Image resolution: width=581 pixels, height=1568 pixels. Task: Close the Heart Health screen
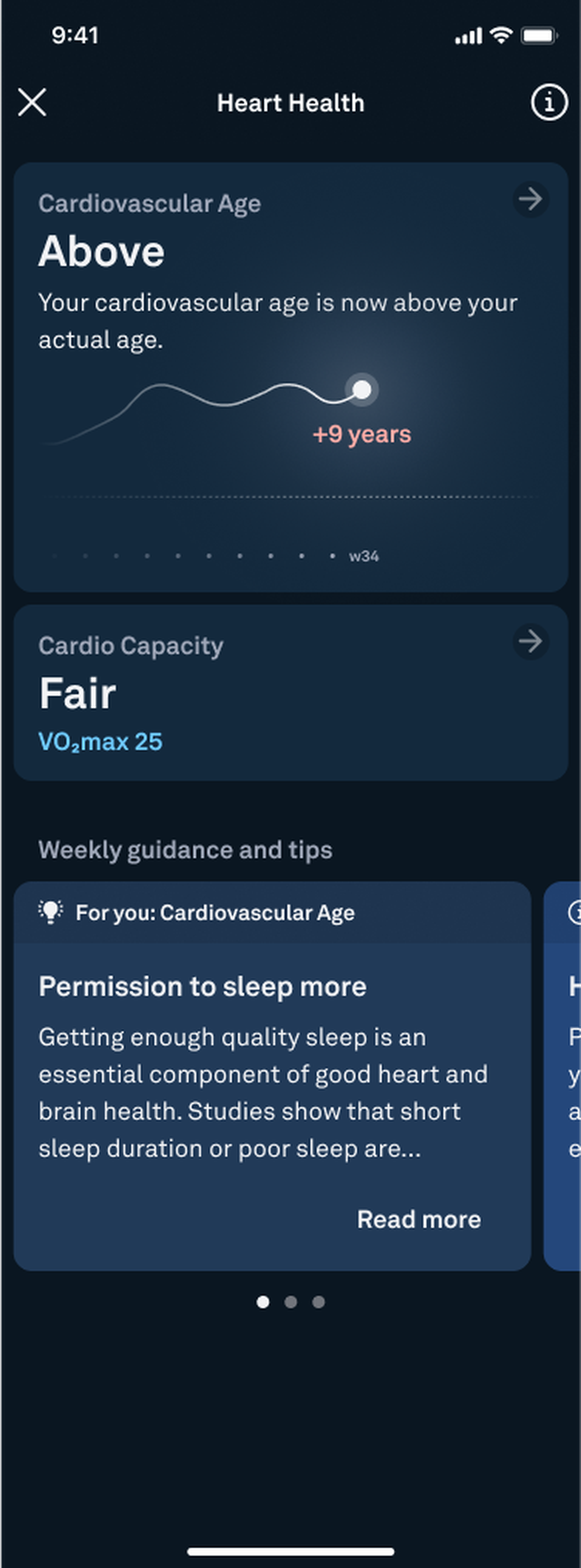(x=32, y=102)
